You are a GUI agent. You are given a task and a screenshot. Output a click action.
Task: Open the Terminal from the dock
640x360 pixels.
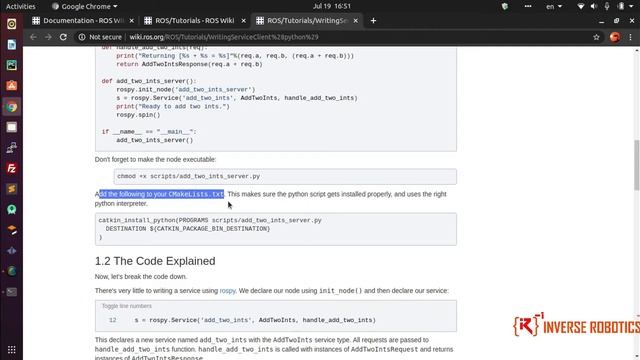point(11,292)
